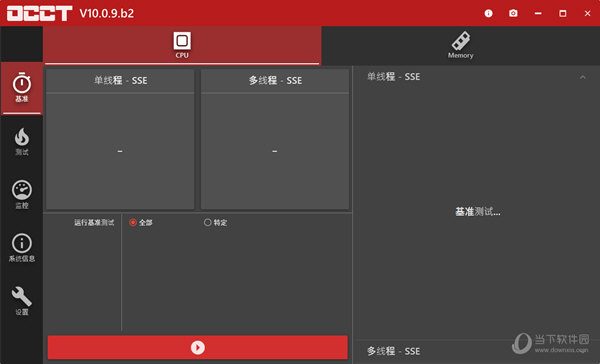Maximize the OCCT window
The height and width of the screenshot is (364, 600).
(x=562, y=13)
